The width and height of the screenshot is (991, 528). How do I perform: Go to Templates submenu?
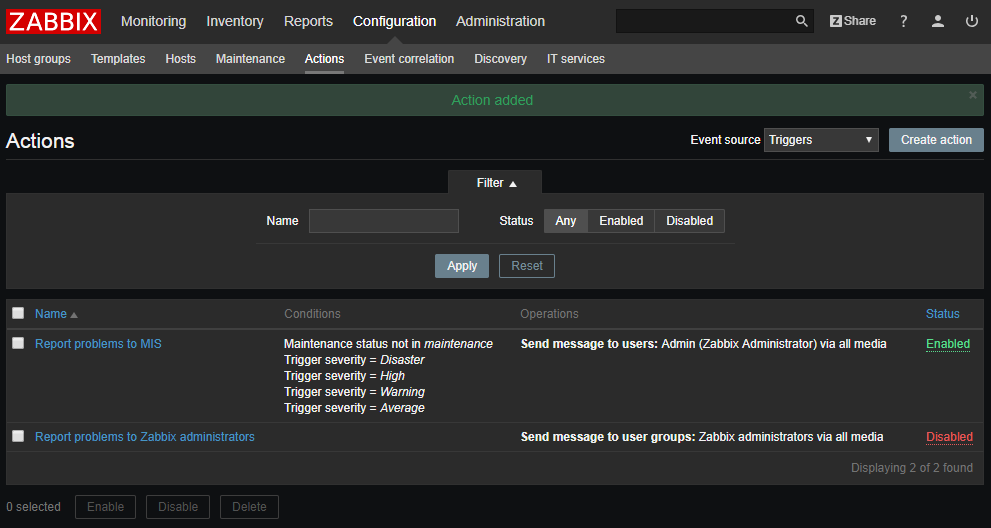pyautogui.click(x=118, y=59)
